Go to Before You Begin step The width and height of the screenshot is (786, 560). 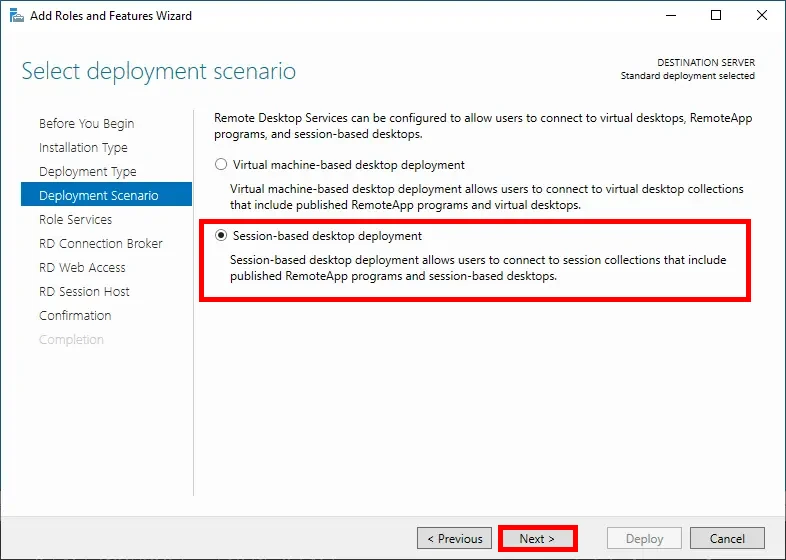86,124
